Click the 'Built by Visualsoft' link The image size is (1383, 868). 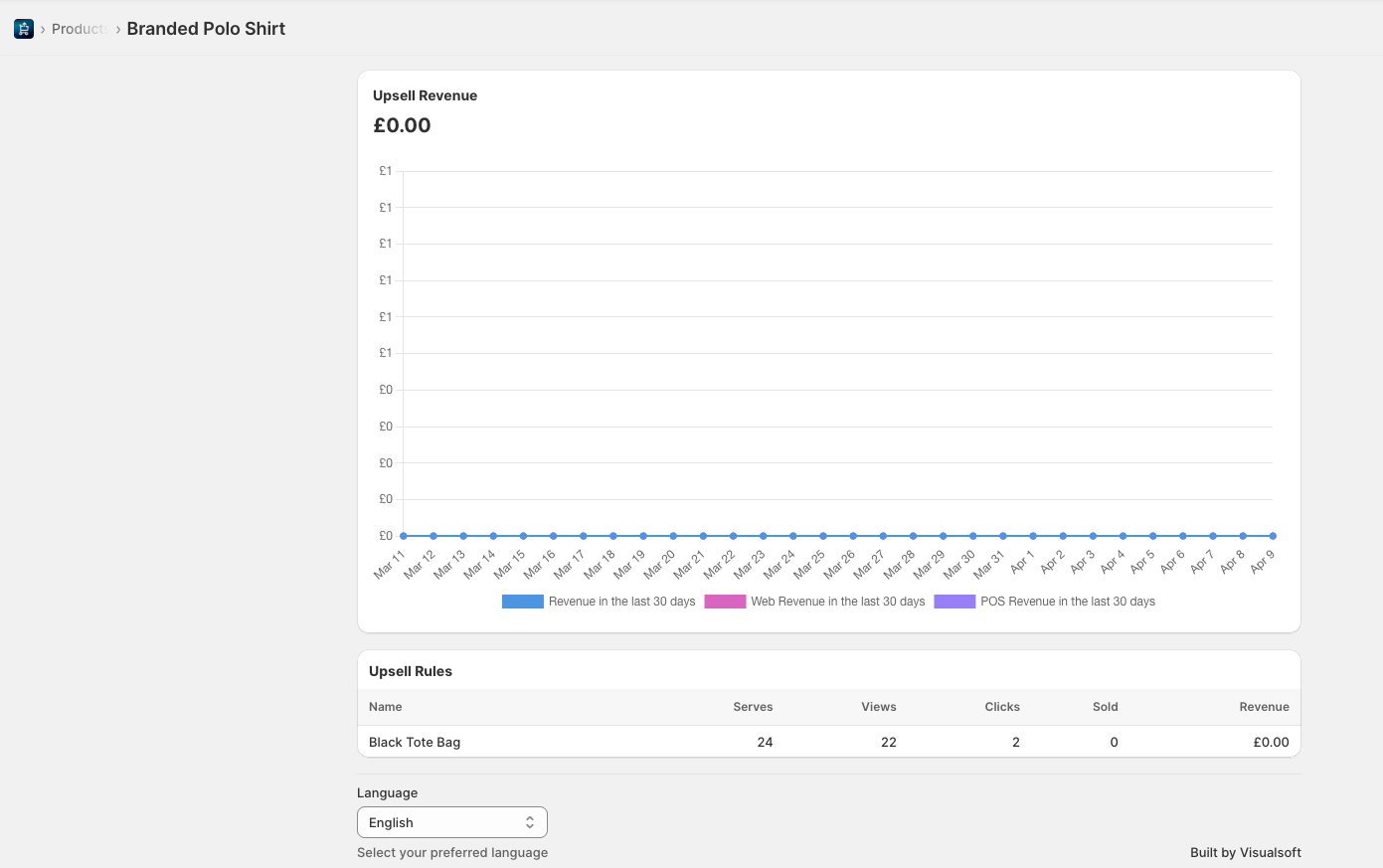pos(1246,852)
